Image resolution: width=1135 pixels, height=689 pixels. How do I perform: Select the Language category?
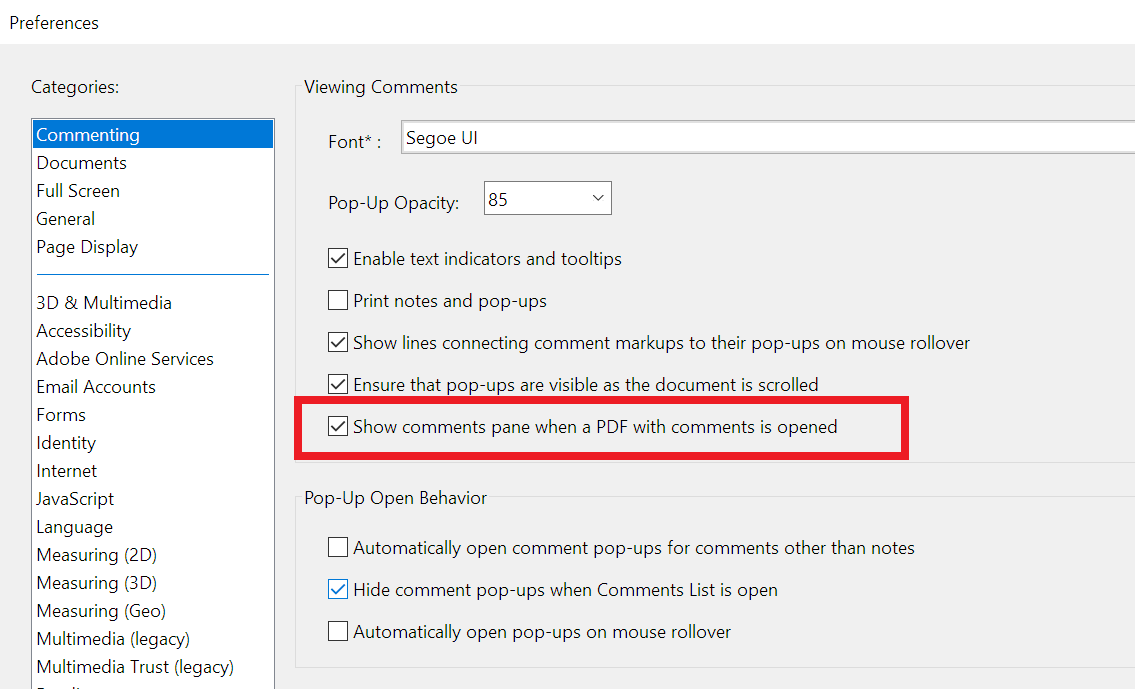pyautogui.click(x=74, y=526)
